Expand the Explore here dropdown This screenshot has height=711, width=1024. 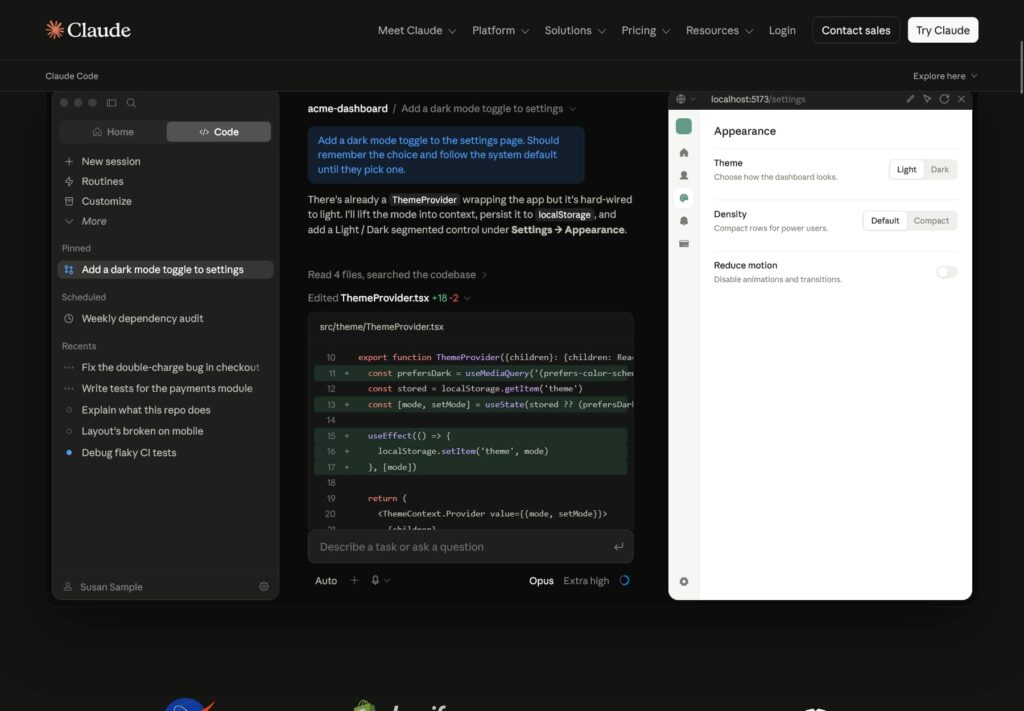(945, 76)
